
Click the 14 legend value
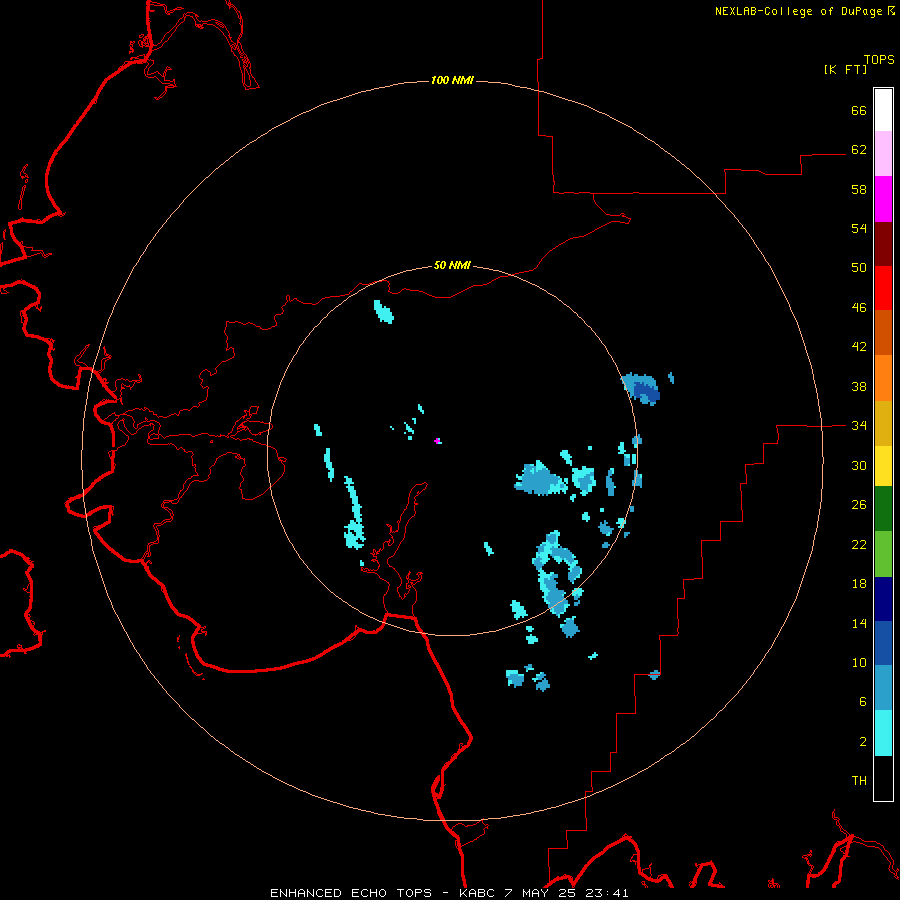(x=859, y=623)
